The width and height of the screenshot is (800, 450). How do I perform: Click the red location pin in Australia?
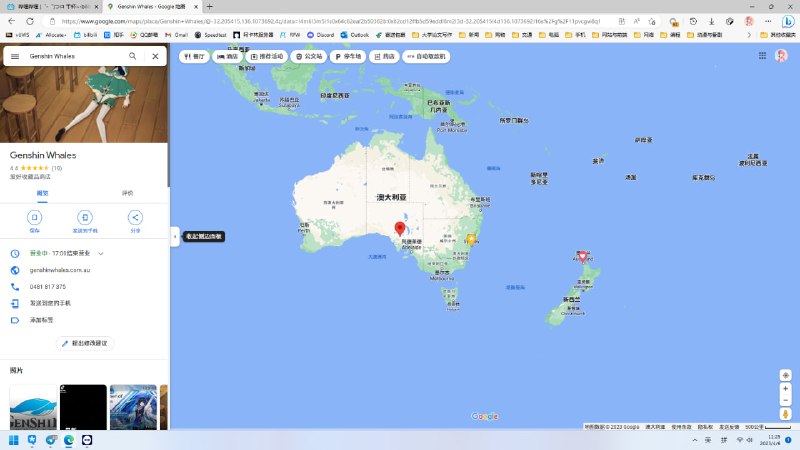[x=400, y=228]
